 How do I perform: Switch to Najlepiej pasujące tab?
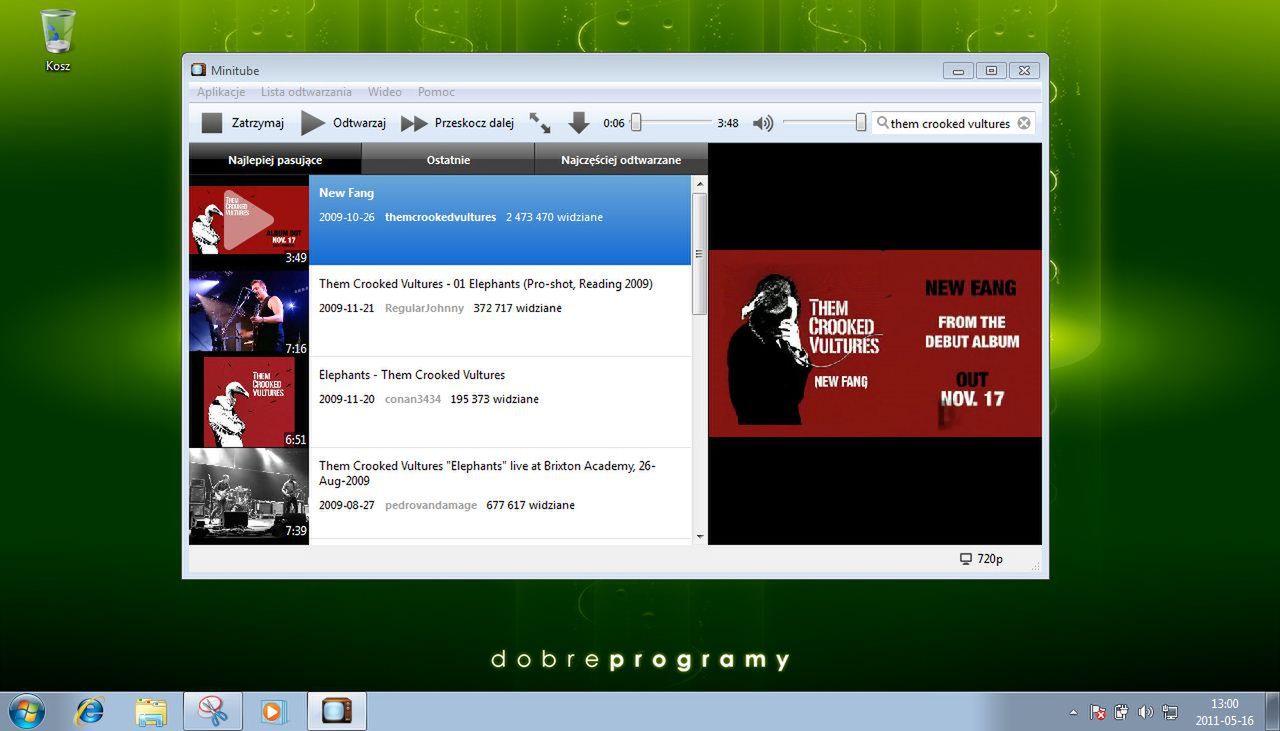275,160
